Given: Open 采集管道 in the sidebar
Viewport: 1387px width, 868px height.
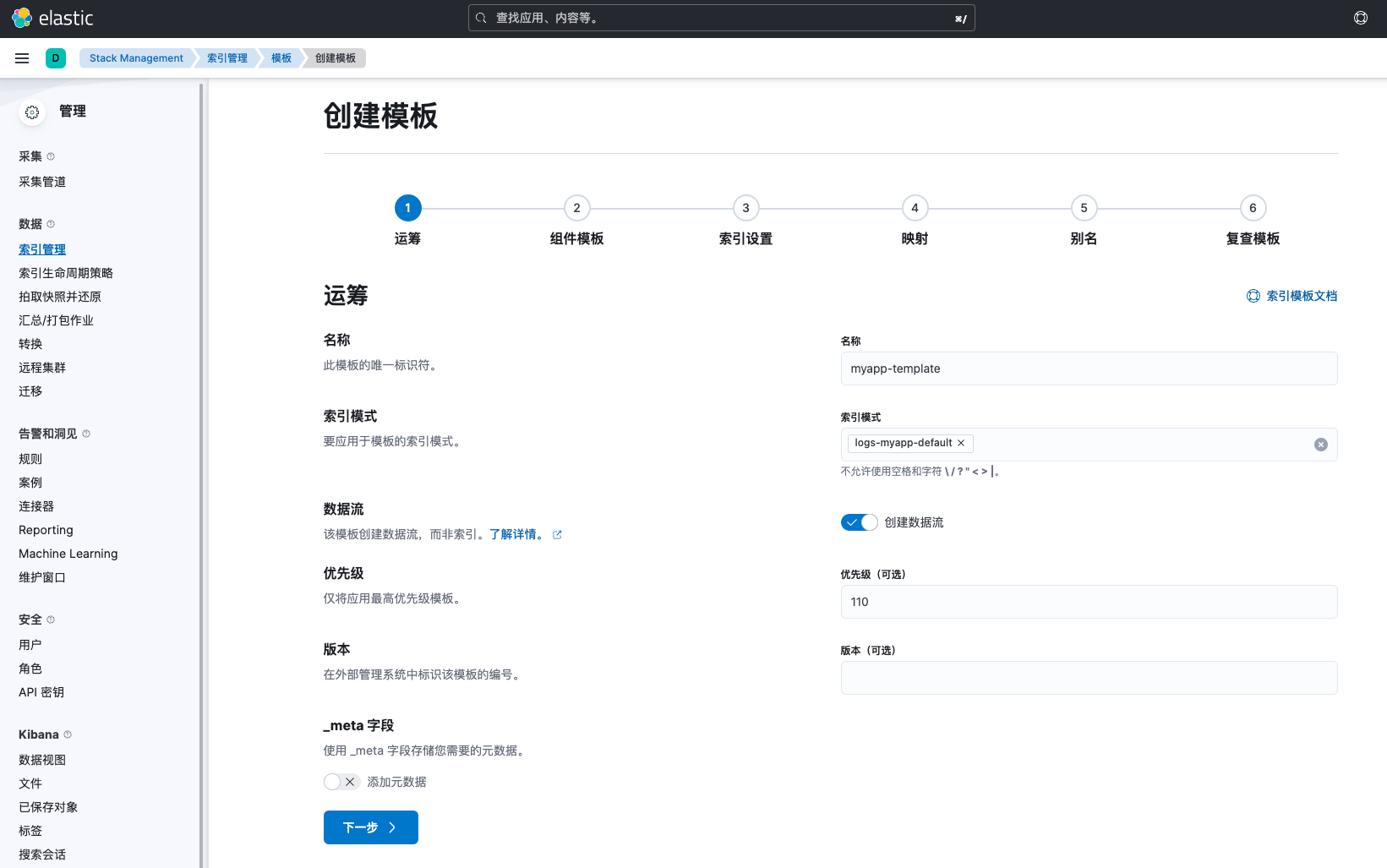Looking at the screenshot, I should [42, 182].
